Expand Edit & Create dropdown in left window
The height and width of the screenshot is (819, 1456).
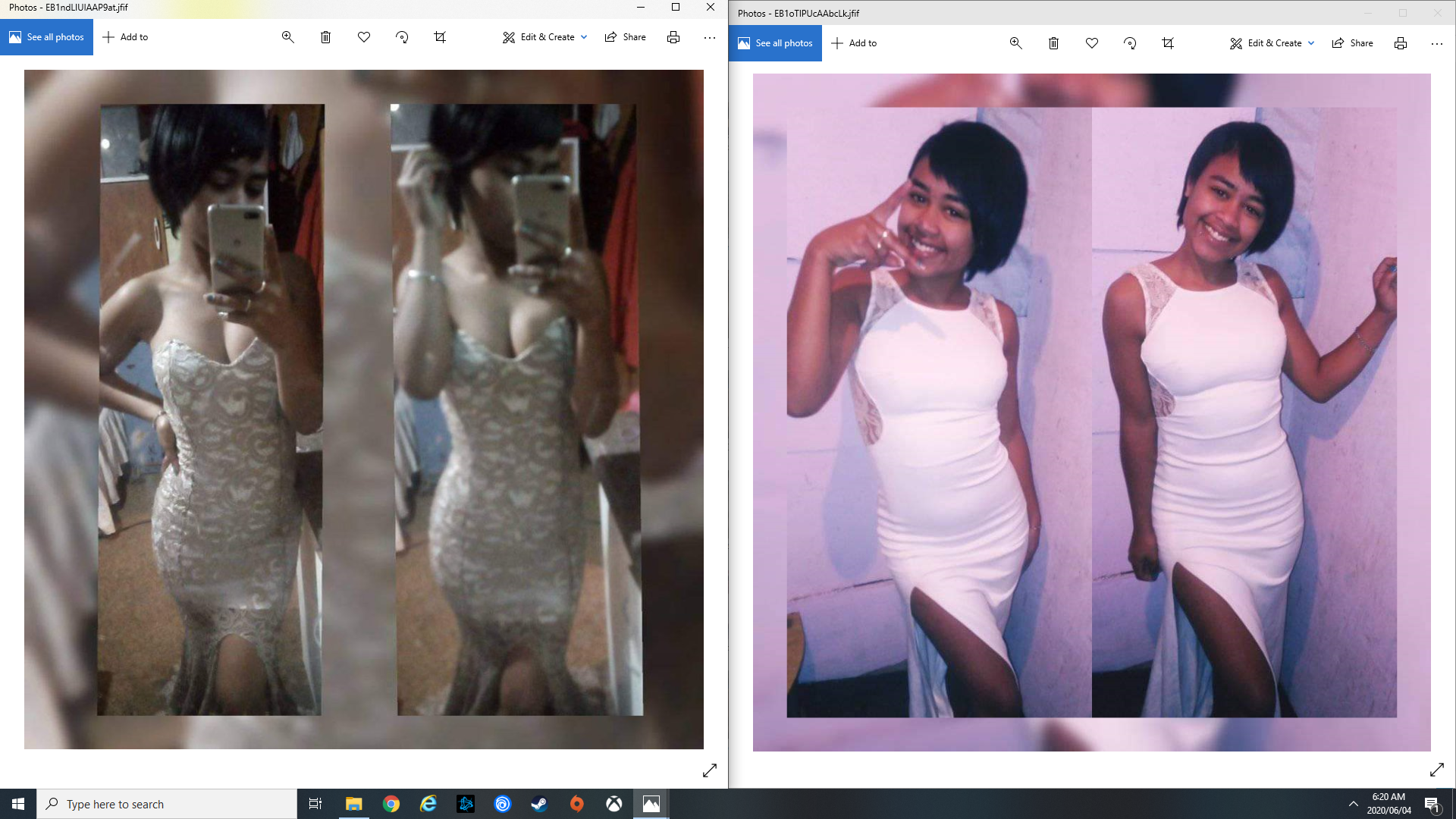pyautogui.click(x=544, y=37)
